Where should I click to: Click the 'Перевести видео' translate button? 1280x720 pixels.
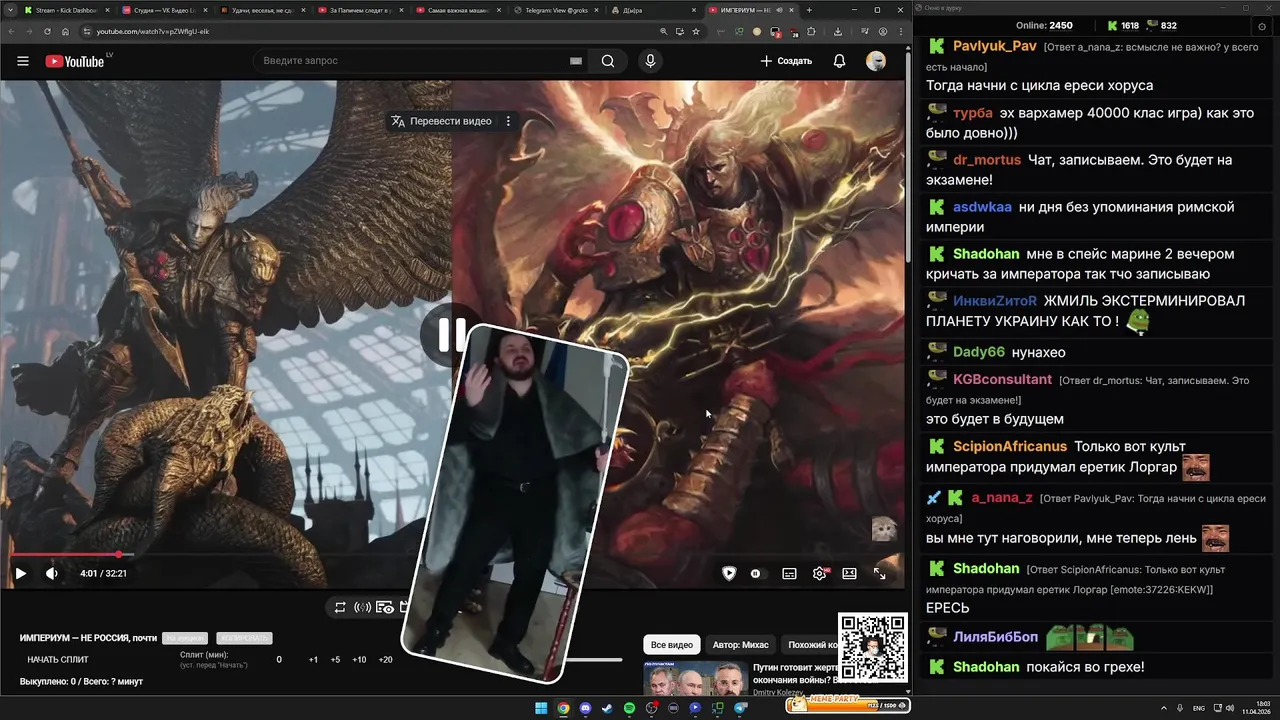(x=441, y=121)
